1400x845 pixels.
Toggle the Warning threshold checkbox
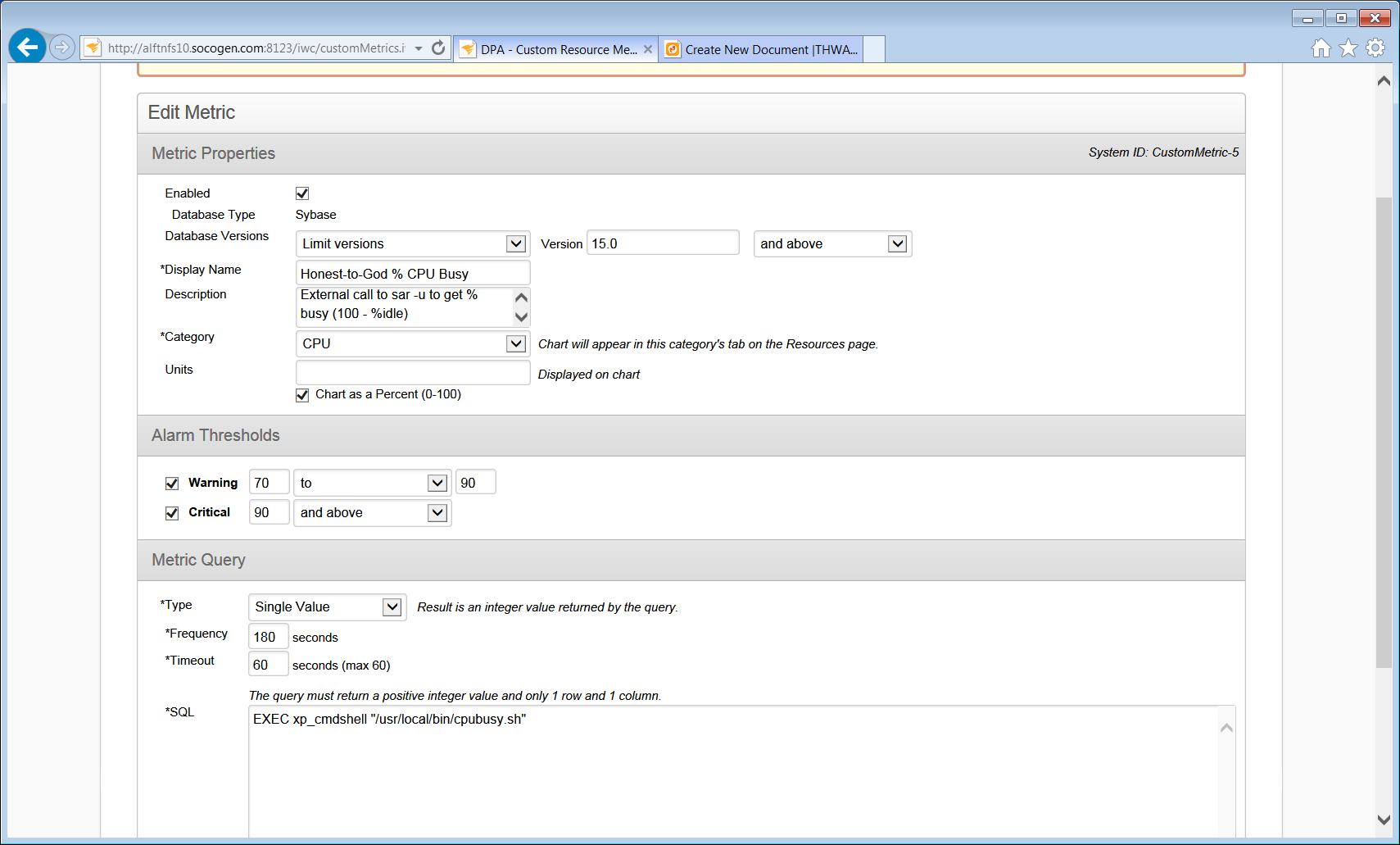pos(172,484)
